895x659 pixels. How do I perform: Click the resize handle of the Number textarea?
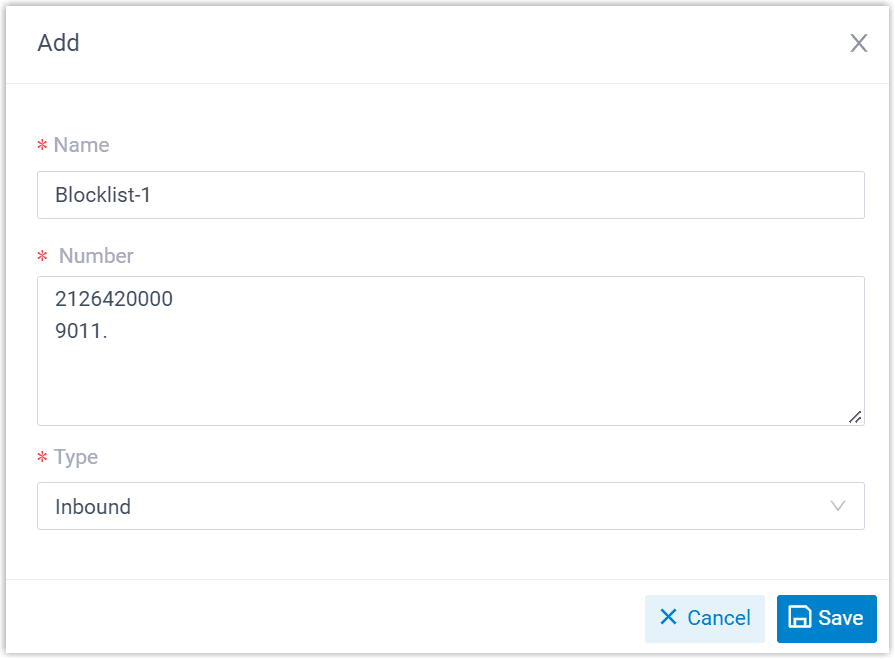pyautogui.click(x=857, y=416)
